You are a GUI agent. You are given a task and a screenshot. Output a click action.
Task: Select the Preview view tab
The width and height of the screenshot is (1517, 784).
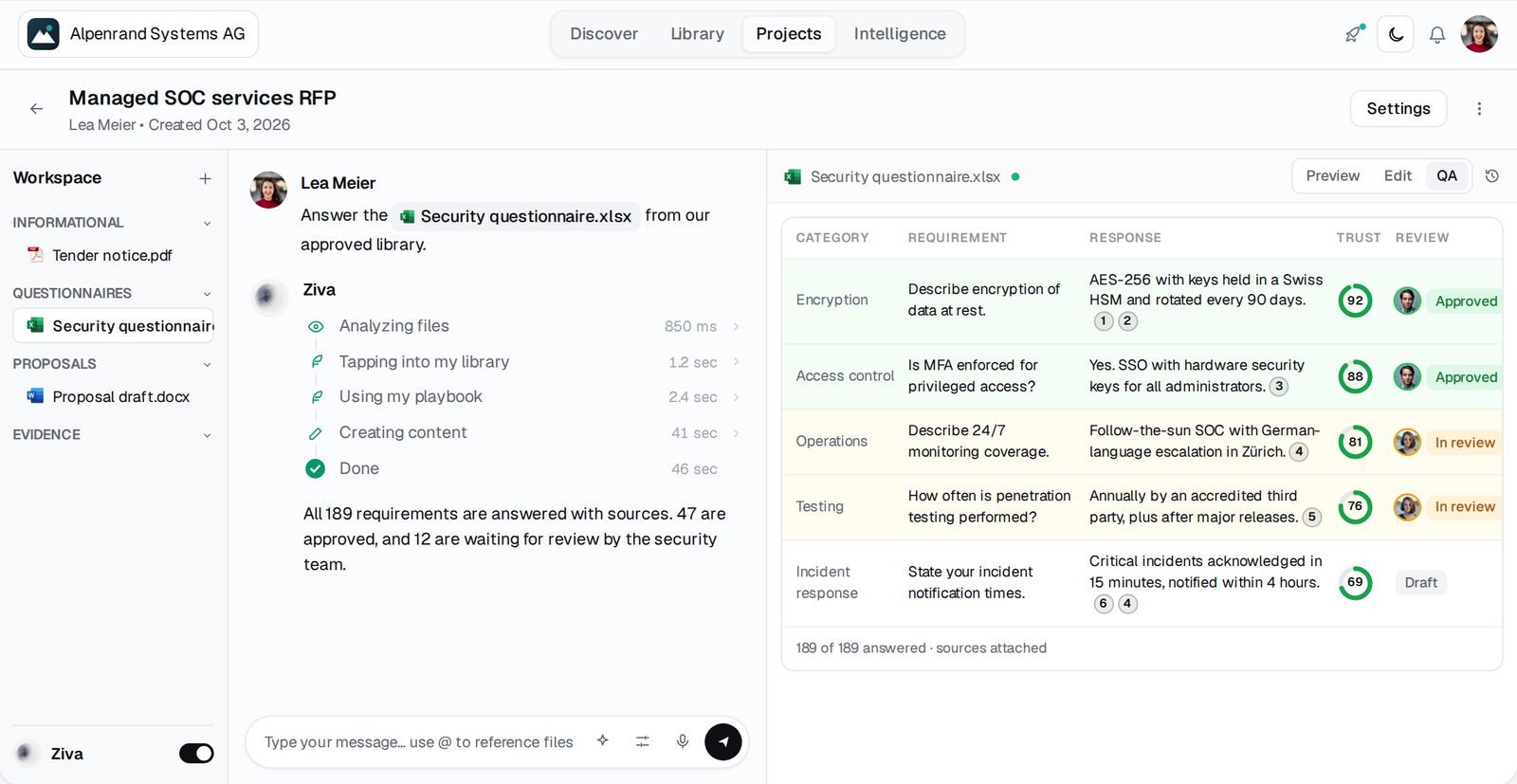click(x=1332, y=176)
